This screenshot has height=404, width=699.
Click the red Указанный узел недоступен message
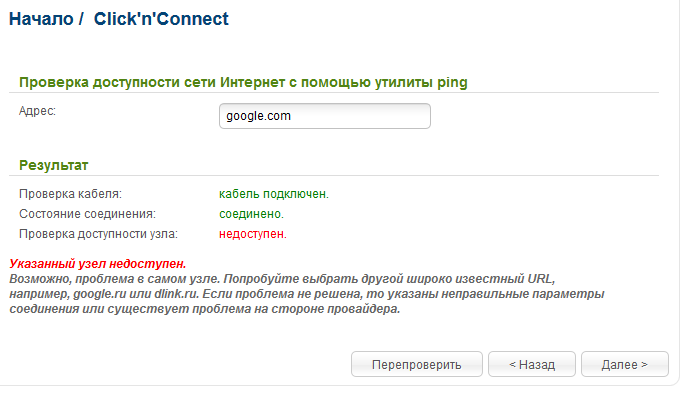coord(97,263)
